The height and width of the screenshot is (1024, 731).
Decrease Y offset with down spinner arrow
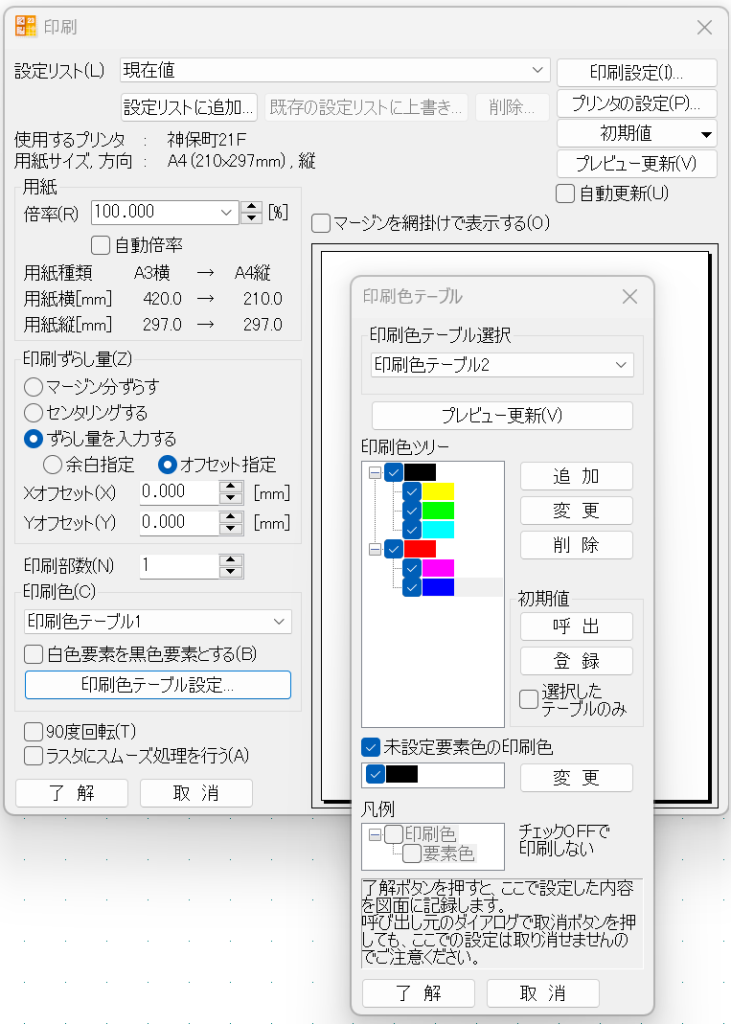[231, 528]
